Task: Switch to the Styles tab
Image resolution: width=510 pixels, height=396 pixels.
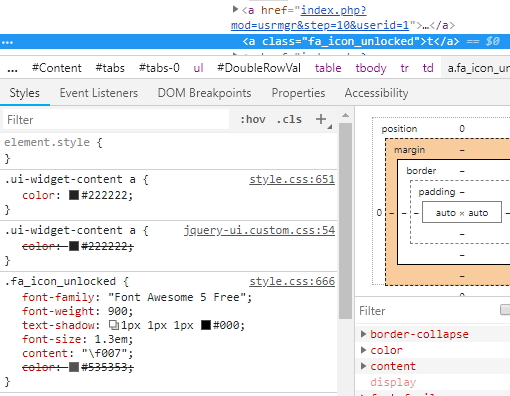Action: (x=24, y=93)
